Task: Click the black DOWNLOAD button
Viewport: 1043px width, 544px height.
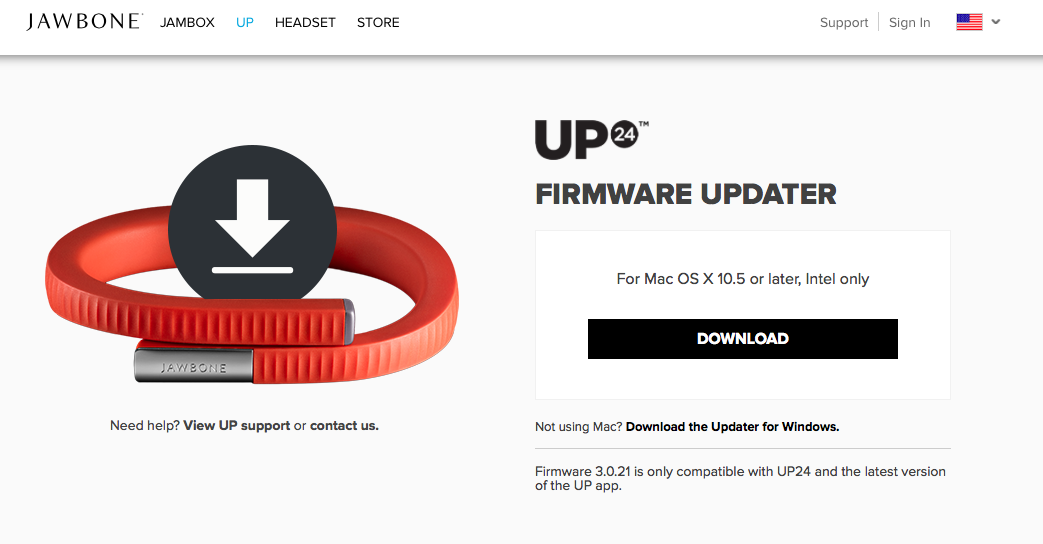Action: pos(742,339)
